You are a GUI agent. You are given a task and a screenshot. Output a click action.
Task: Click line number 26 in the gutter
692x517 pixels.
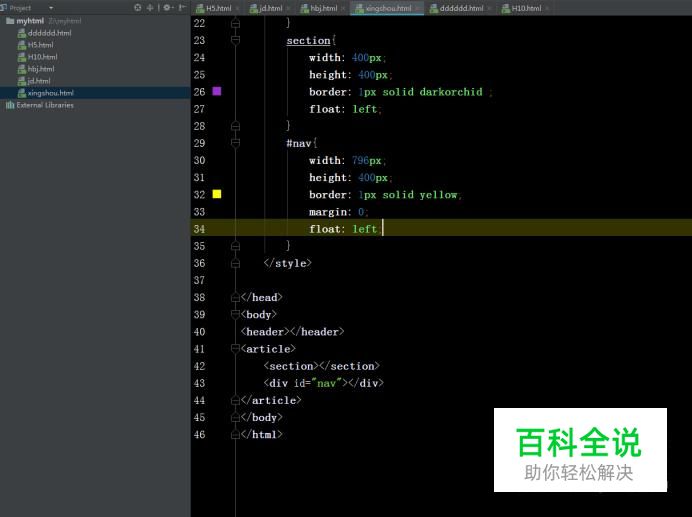click(199, 92)
